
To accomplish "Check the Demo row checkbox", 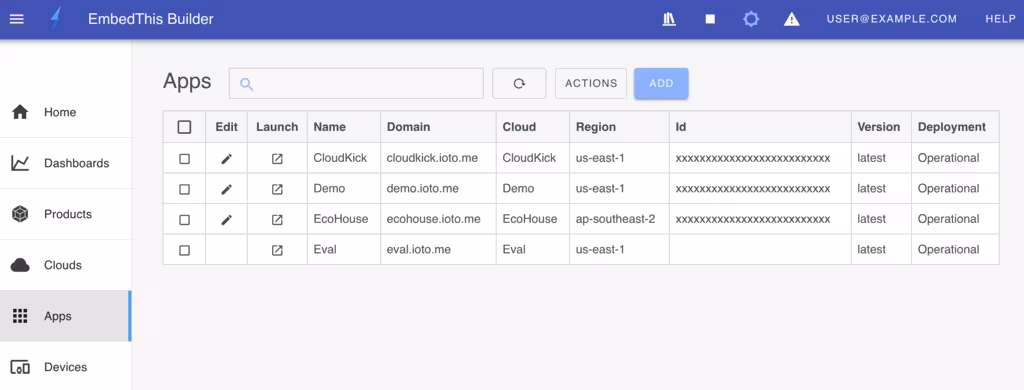I will (x=184, y=189).
